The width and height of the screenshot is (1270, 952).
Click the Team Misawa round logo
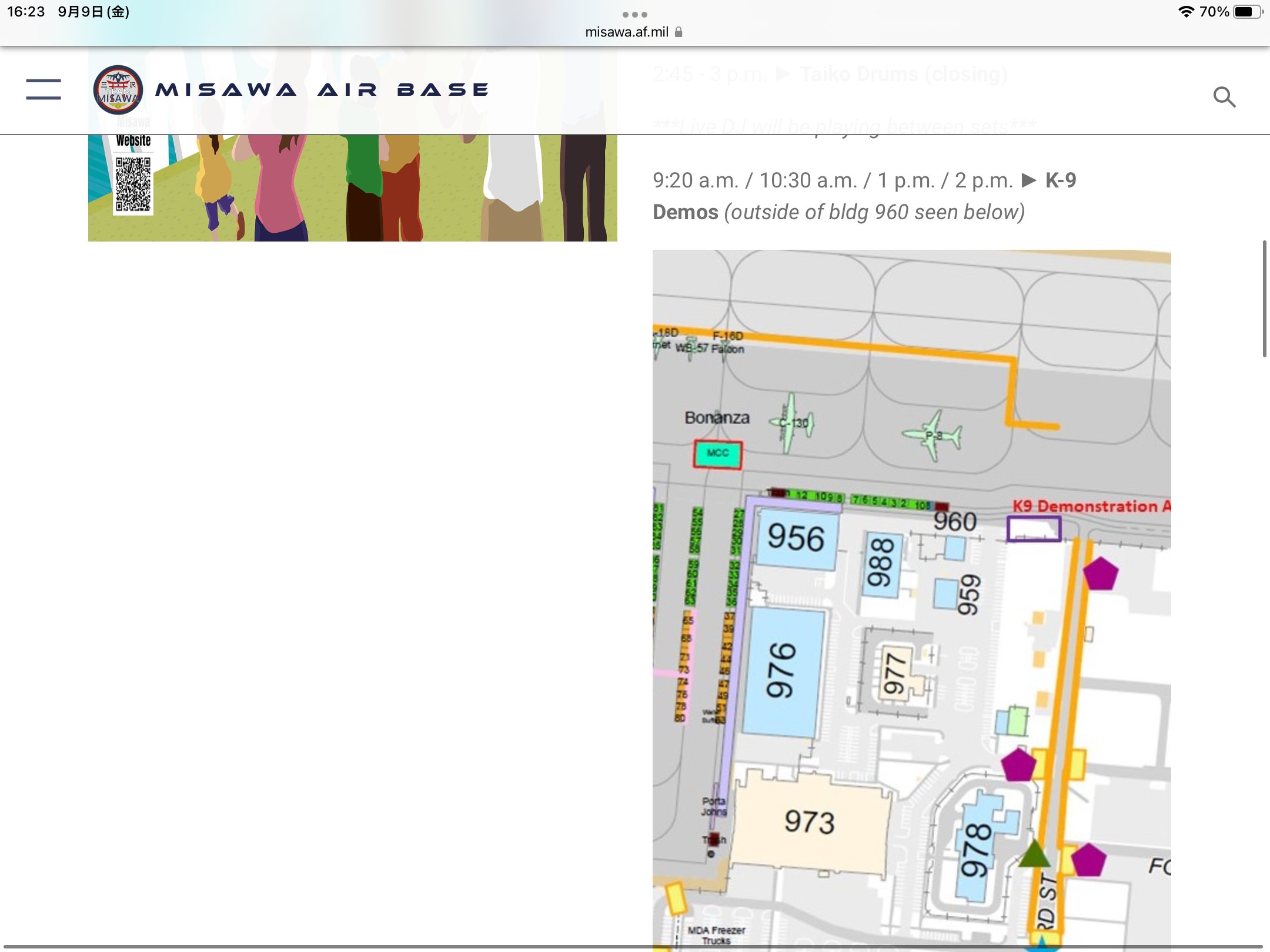click(x=118, y=89)
